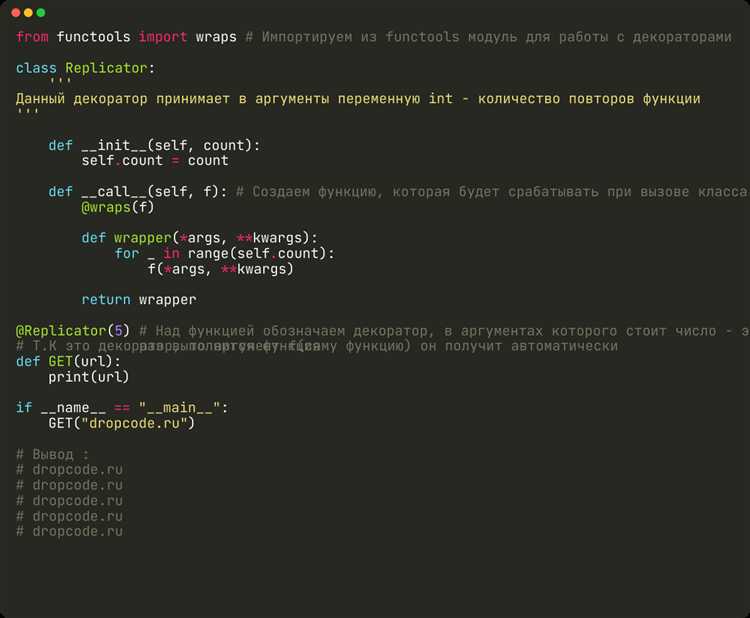Screen dimensions: 750x618
Task: Click the comment line starting '# Т.К это'
Action: [x=317, y=346]
